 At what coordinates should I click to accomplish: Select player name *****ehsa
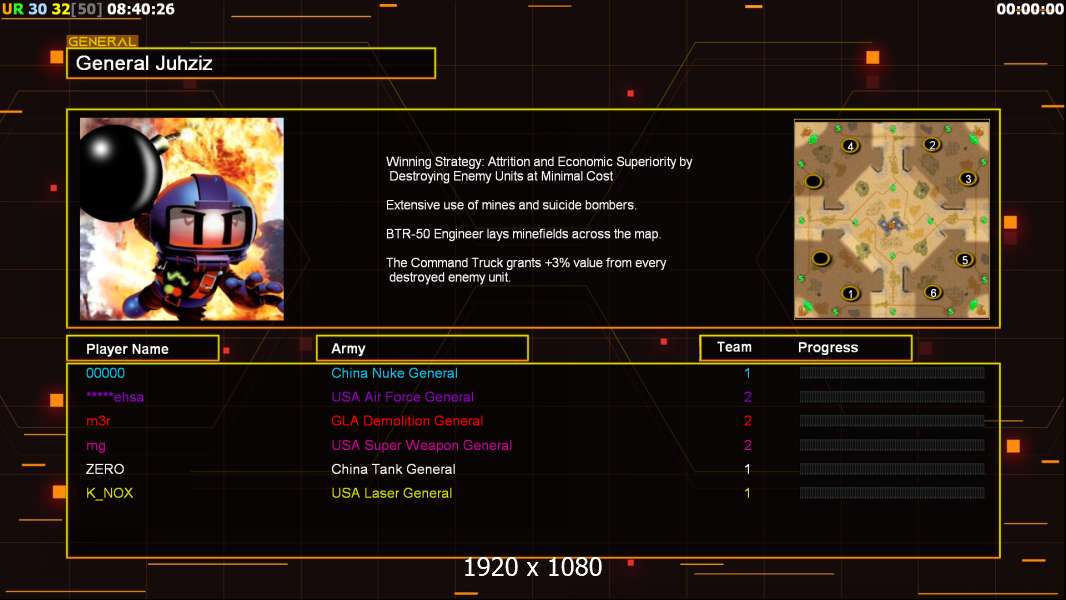pyautogui.click(x=115, y=397)
